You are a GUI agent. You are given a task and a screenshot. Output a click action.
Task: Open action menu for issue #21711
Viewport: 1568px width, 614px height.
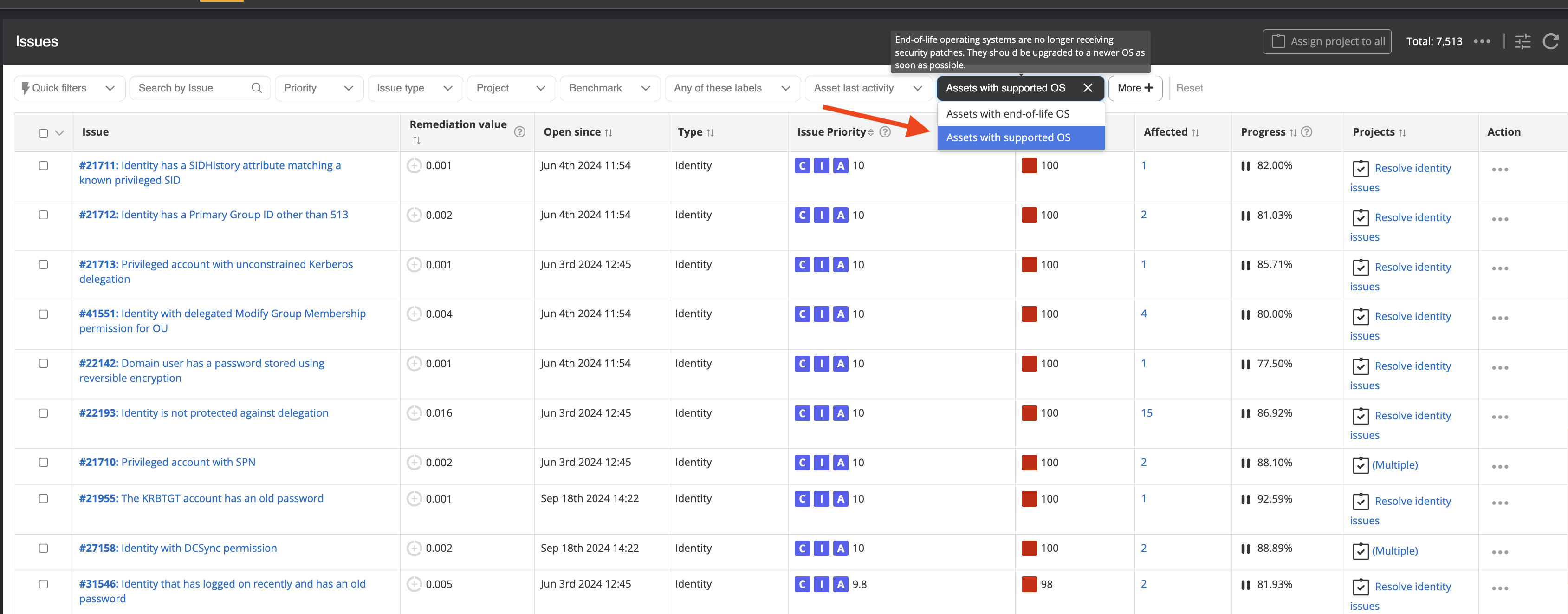[x=1499, y=170]
